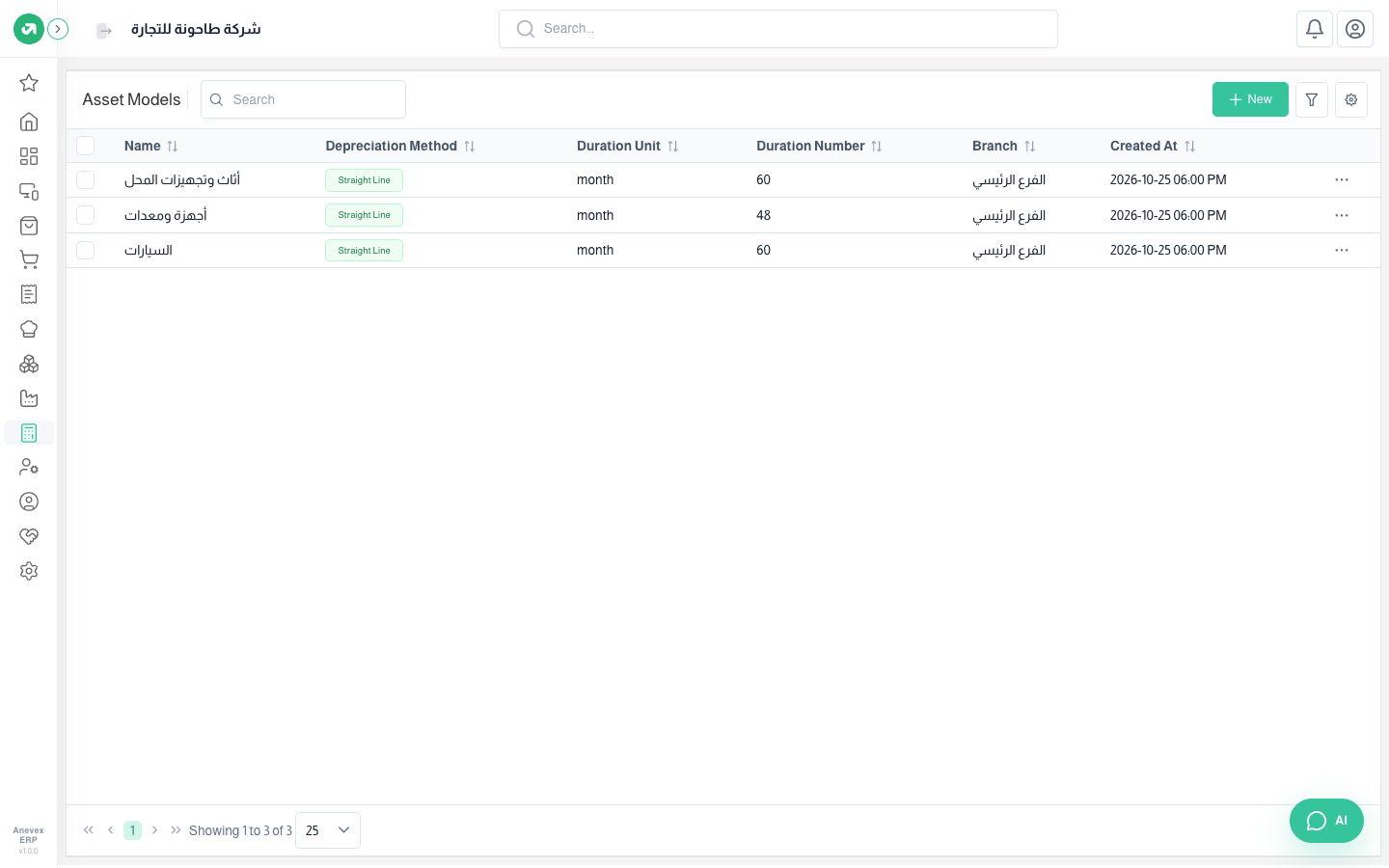Open the favorites star icon in sidebar
Image resolution: width=1389 pixels, height=868 pixels.
click(29, 83)
